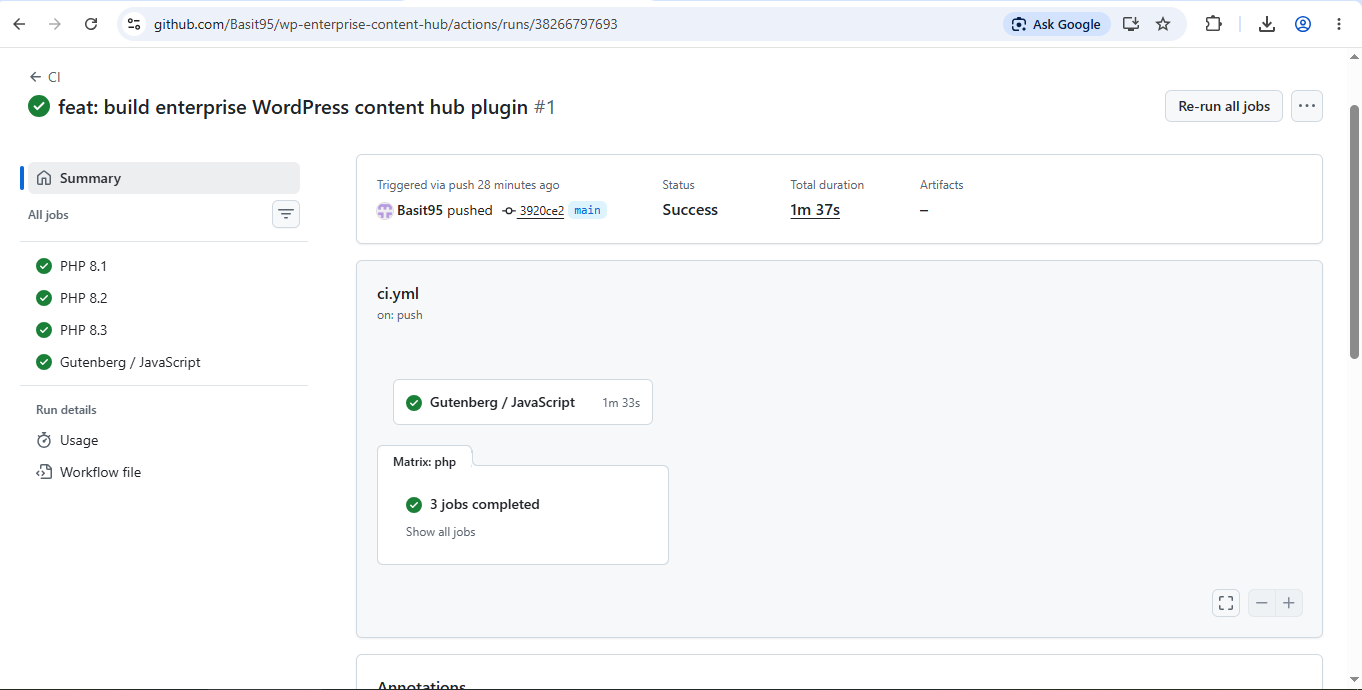1362x690 pixels.
Task: Click the on: push trigger text
Action: (x=400, y=315)
